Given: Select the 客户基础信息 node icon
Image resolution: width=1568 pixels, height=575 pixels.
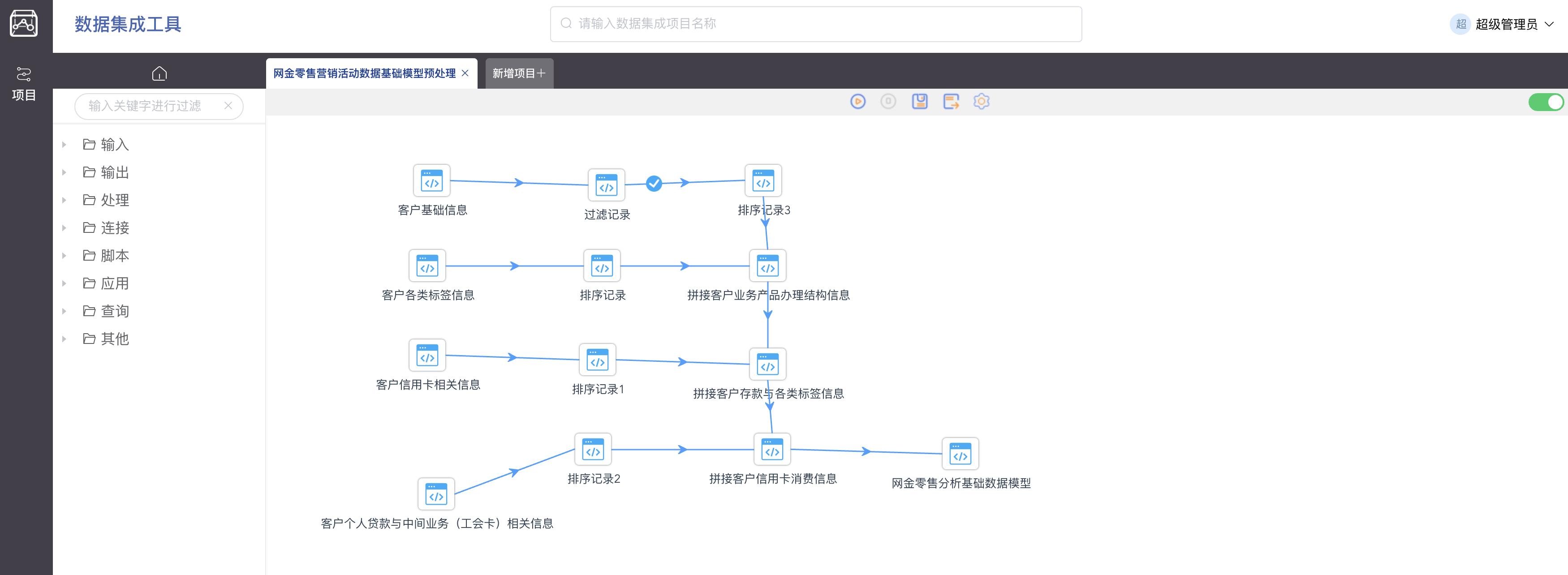Looking at the screenshot, I should point(431,181).
